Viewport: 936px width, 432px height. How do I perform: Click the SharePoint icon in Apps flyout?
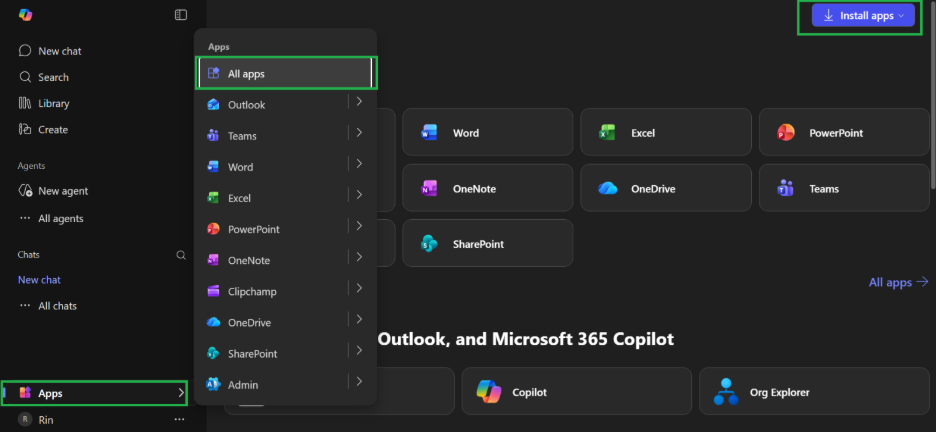click(213, 353)
